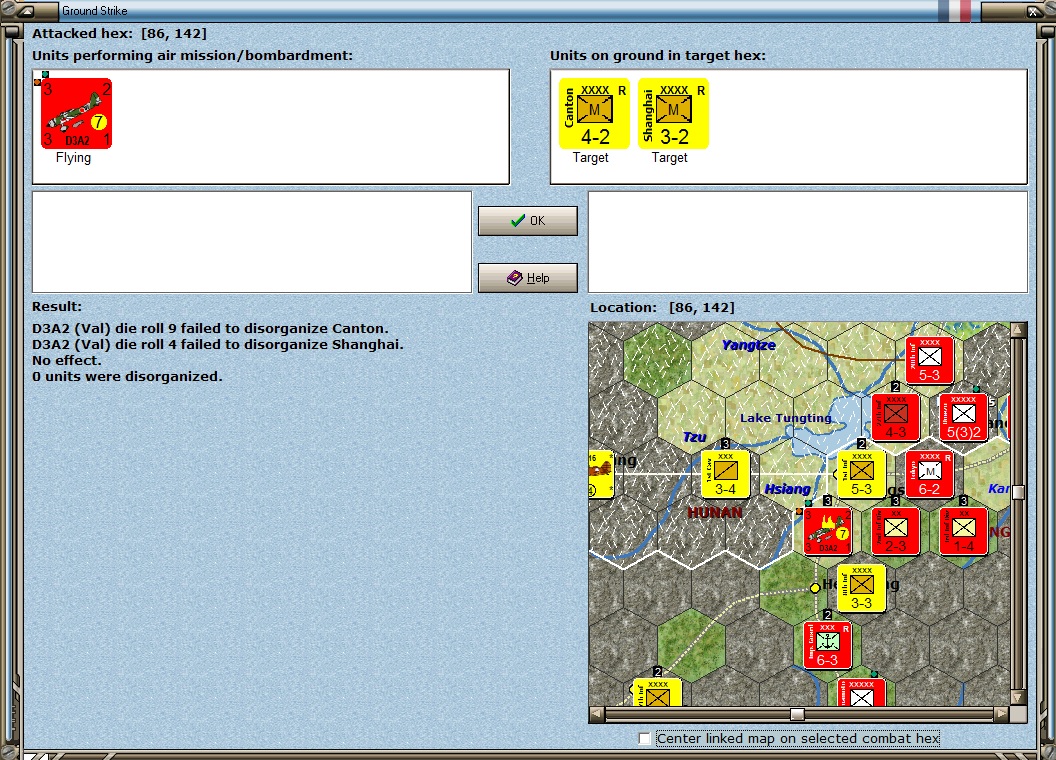
Task: Click the HUNAN province label on map
Action: point(715,513)
